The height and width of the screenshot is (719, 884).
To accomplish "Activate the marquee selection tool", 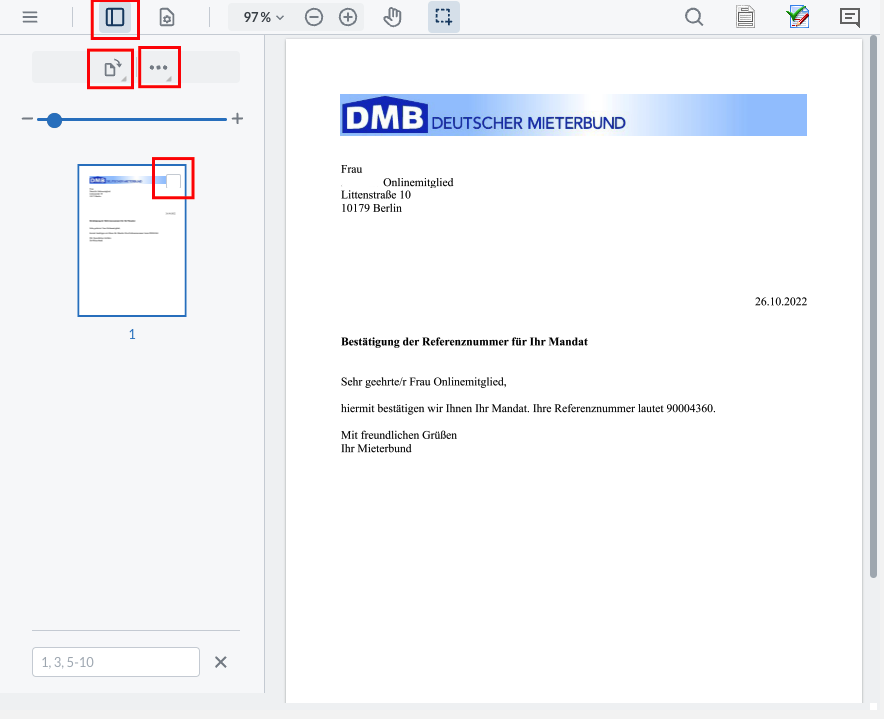I will pos(444,17).
